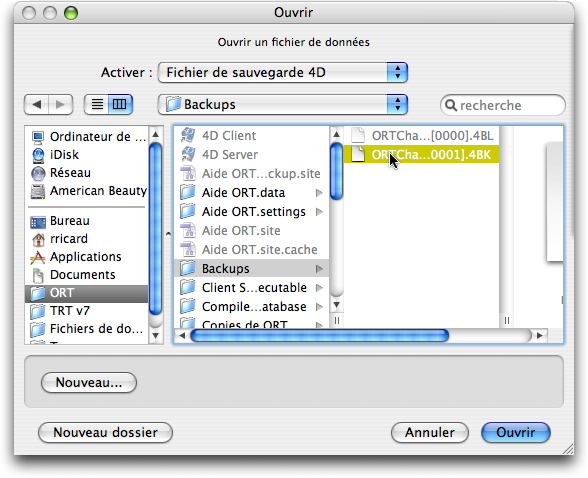Screen dimensions: 588x478
Task: Select the TRT v7 sidebar folder
Action: tap(70, 310)
